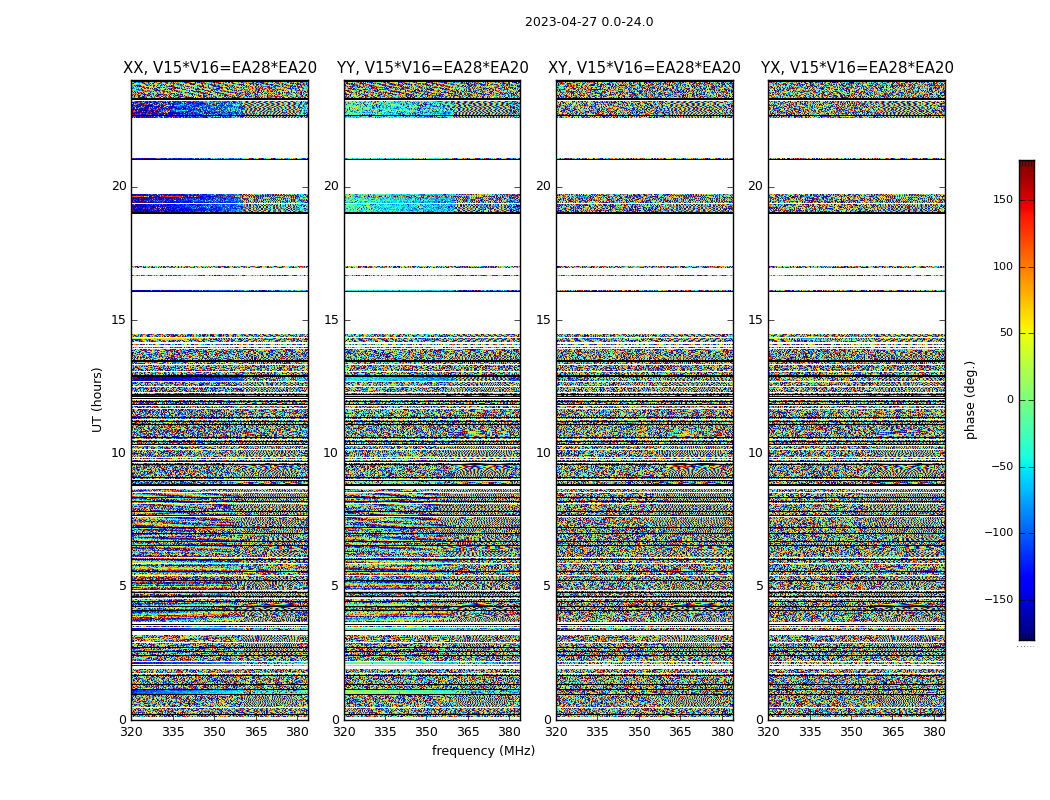Click the 320 MHz tick under YX plot
This screenshot has height=800, width=1050.
pyautogui.click(x=769, y=732)
